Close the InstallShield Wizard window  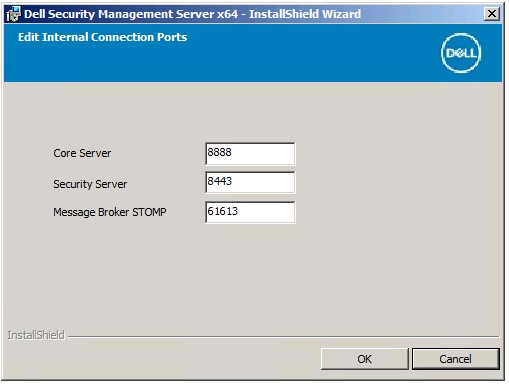[x=492, y=14]
